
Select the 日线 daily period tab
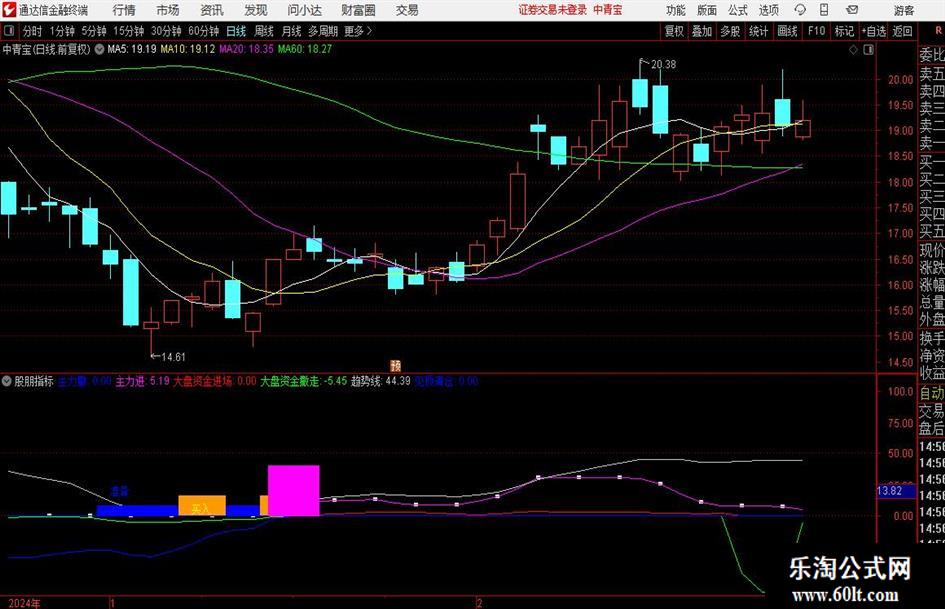pos(236,31)
